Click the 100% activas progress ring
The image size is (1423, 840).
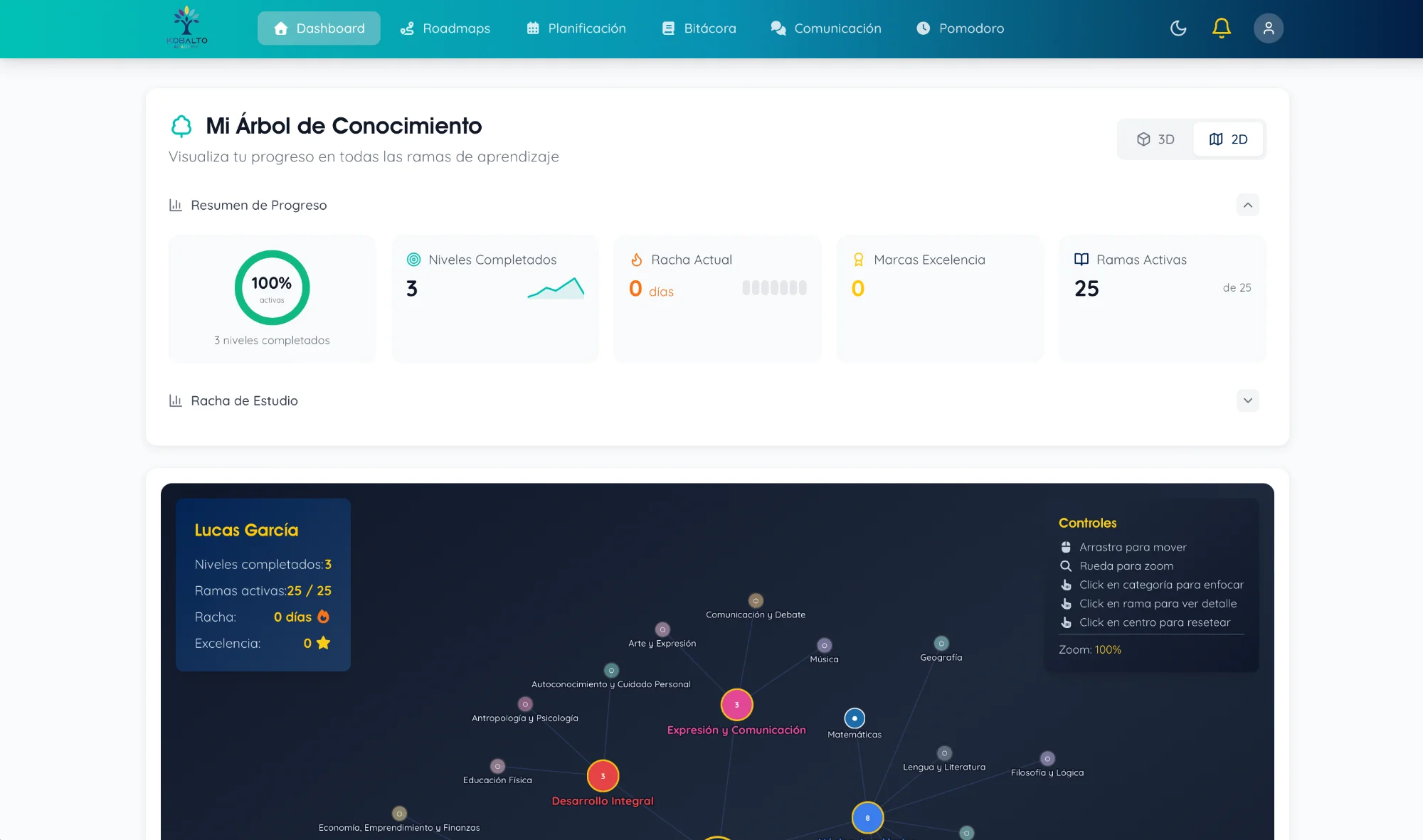(x=272, y=288)
